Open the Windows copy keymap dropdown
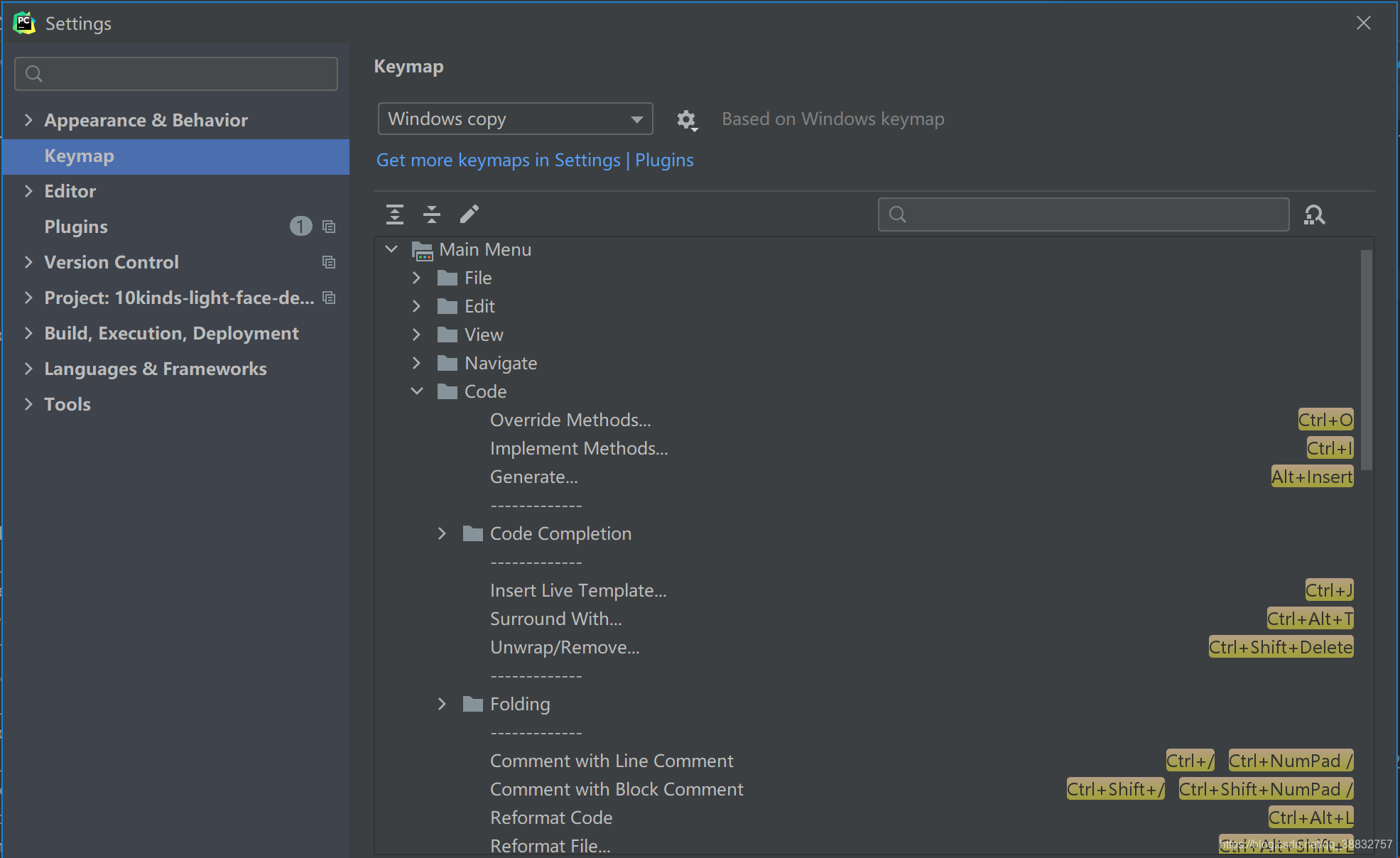The height and width of the screenshot is (858, 1400). click(x=515, y=119)
